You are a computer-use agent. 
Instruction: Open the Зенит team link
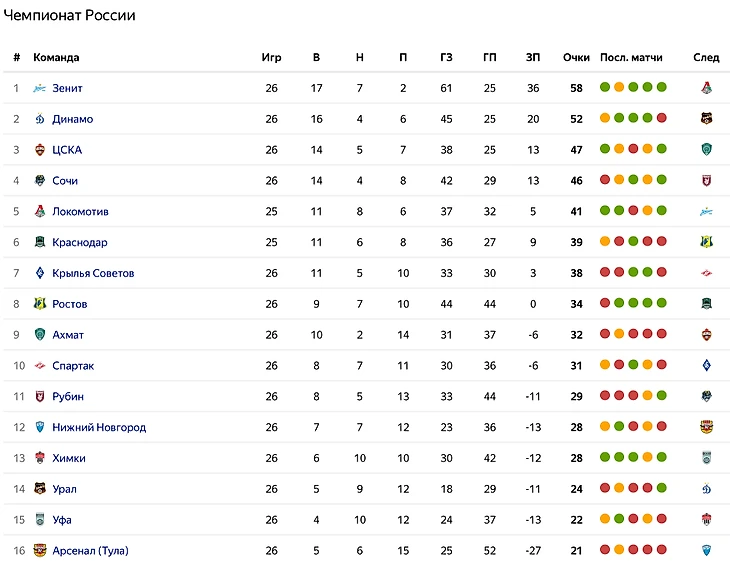point(68,88)
